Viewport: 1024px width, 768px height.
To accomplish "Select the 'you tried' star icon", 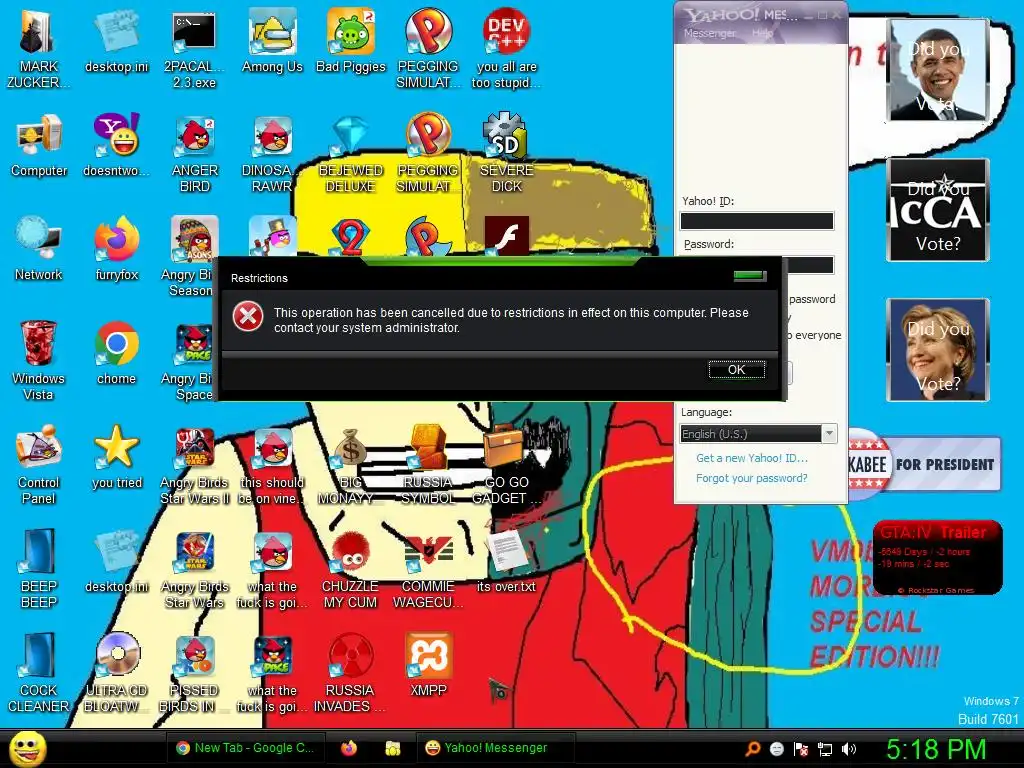I will coord(117,457).
